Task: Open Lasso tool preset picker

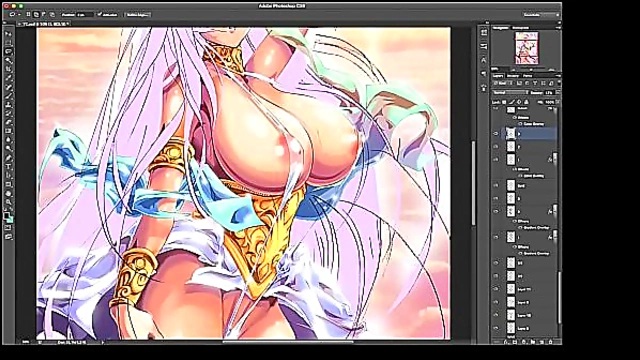Action: click(15, 14)
